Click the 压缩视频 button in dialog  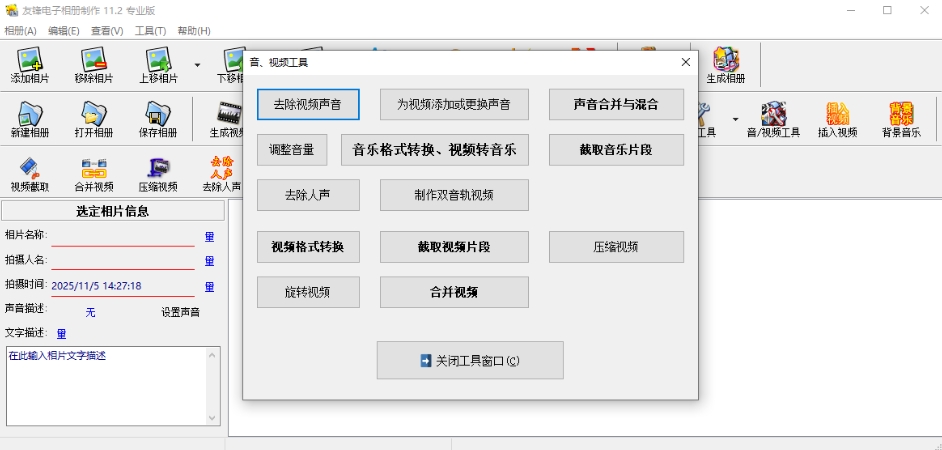(x=616, y=247)
